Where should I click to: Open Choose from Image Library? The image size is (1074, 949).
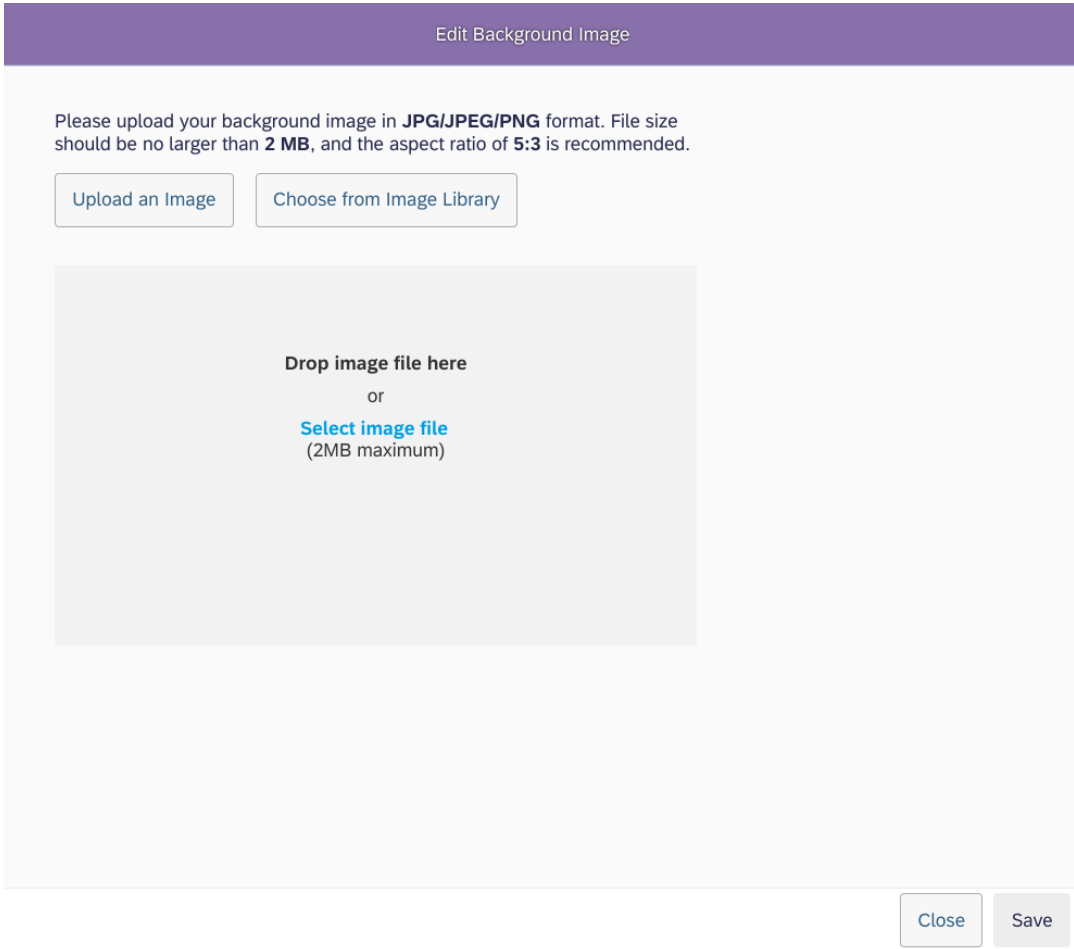pyautogui.click(x=386, y=200)
